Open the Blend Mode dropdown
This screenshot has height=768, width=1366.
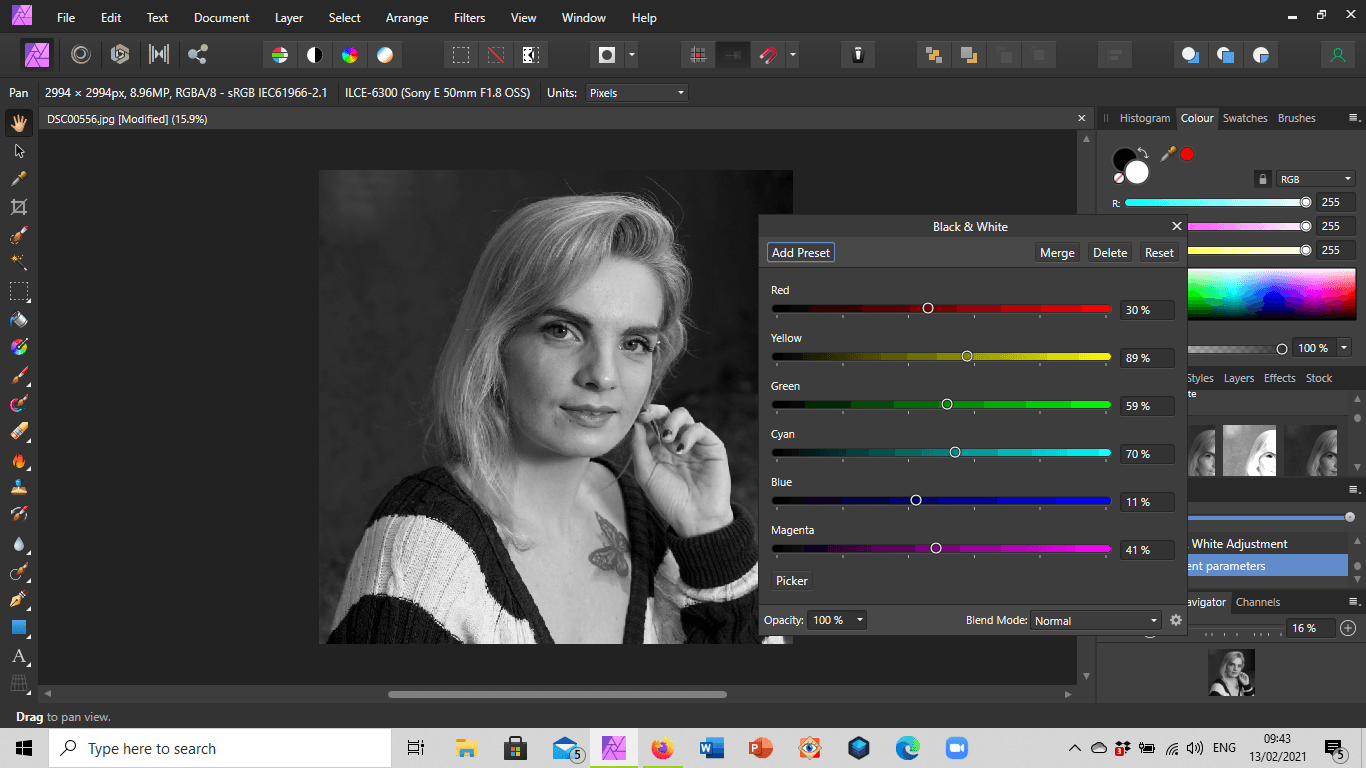pyautogui.click(x=1094, y=620)
